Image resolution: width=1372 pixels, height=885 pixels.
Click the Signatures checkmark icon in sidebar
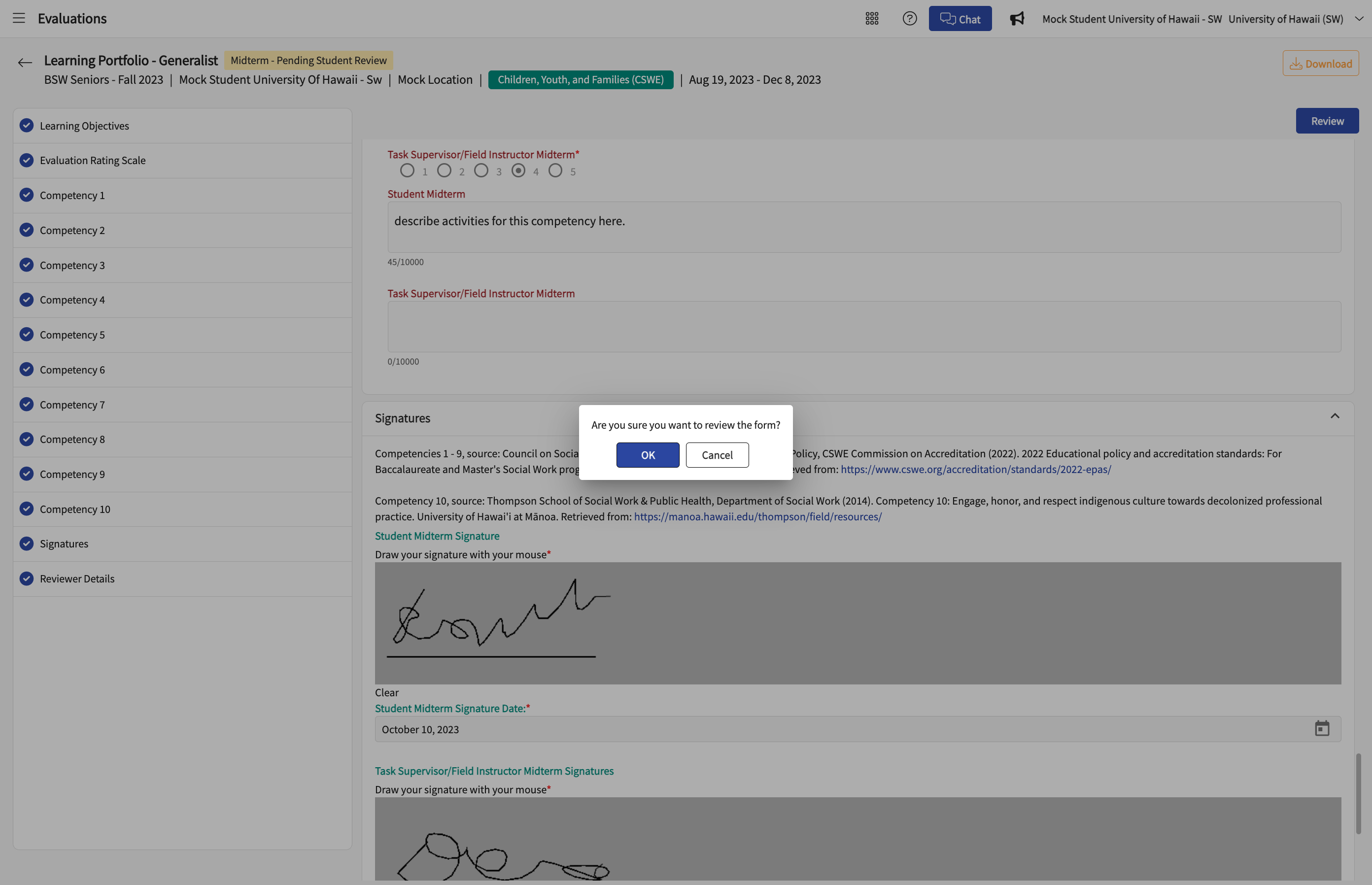27,544
